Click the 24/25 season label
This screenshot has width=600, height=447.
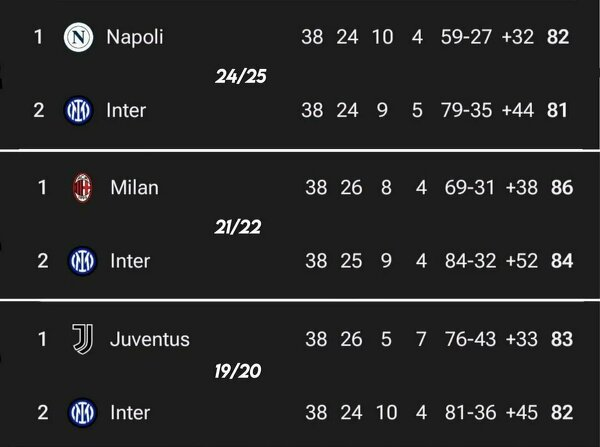tap(242, 75)
